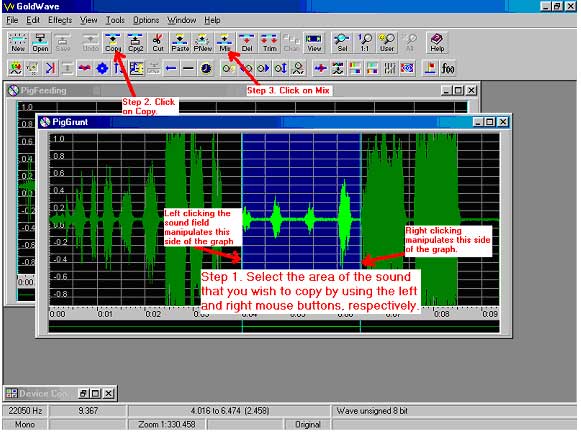This screenshot has height=434, width=581.
Task: Click the Trim toolbar button
Action: point(269,43)
